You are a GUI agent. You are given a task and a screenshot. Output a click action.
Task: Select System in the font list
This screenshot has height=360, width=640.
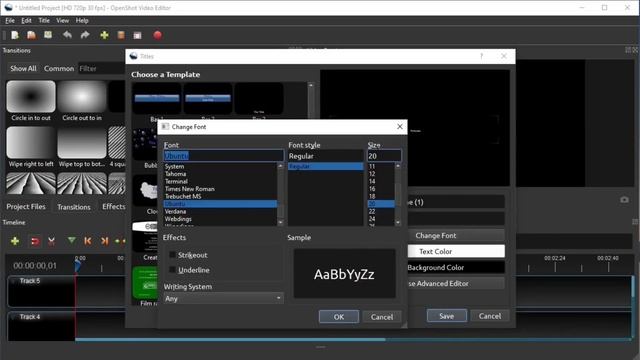coord(174,167)
